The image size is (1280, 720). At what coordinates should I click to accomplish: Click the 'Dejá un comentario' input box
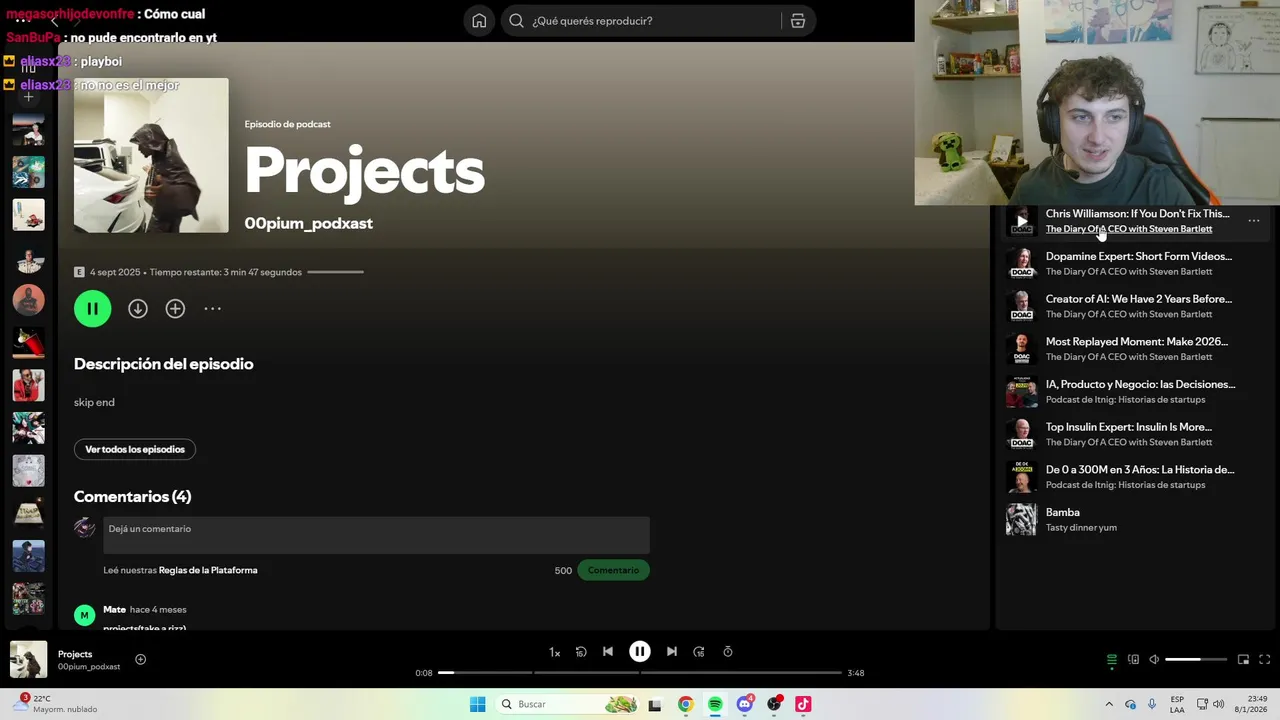[x=376, y=535]
